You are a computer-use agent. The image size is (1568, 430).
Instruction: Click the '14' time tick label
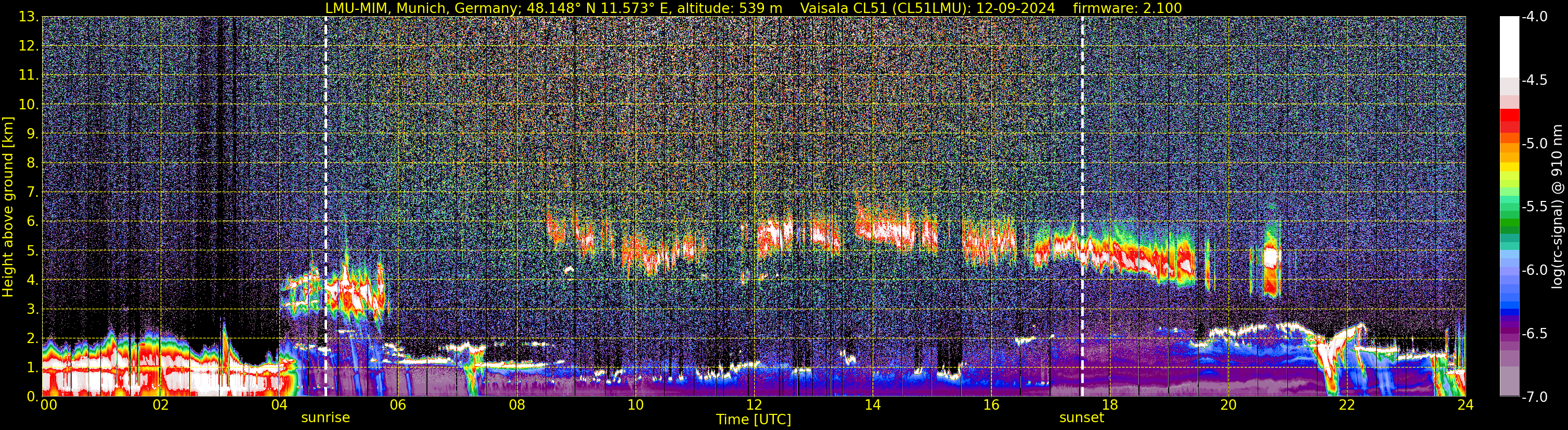872,405
